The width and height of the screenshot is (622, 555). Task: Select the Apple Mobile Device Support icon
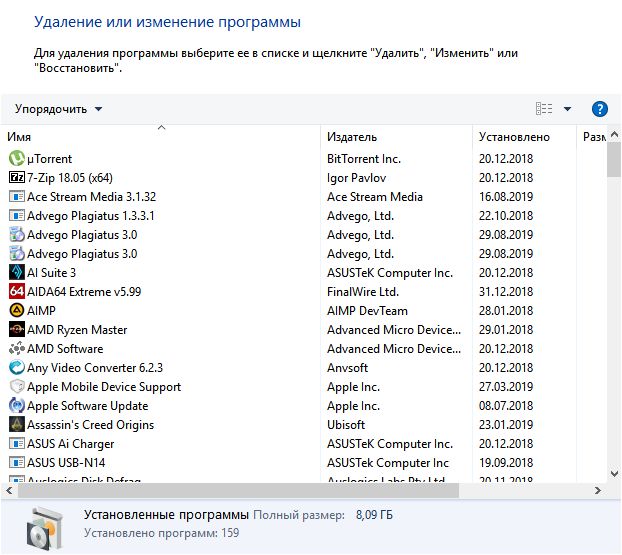click(x=17, y=386)
